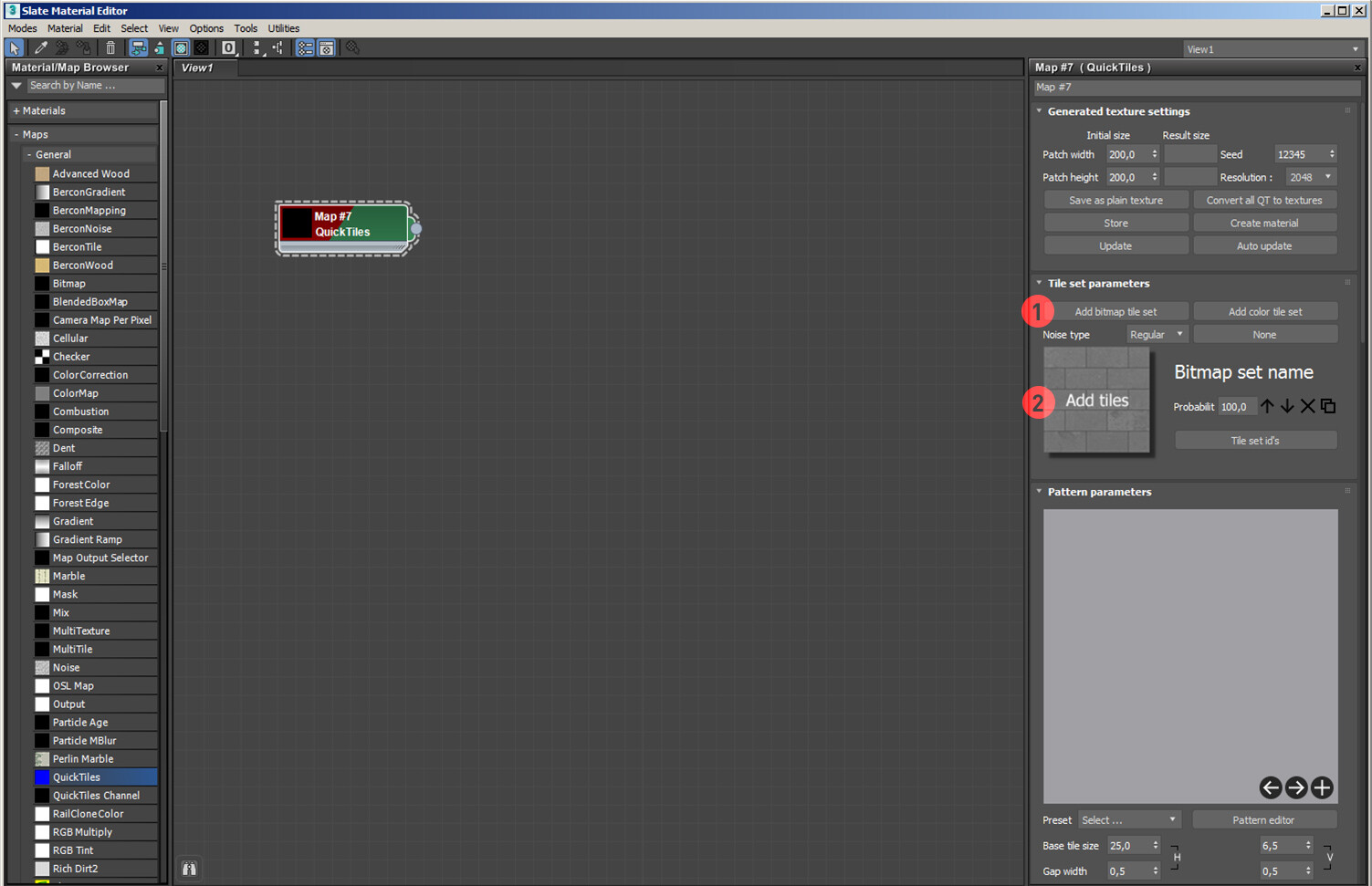Click the previous pattern left arrow
Screen dimensions: 1372x886
pos(1270,787)
